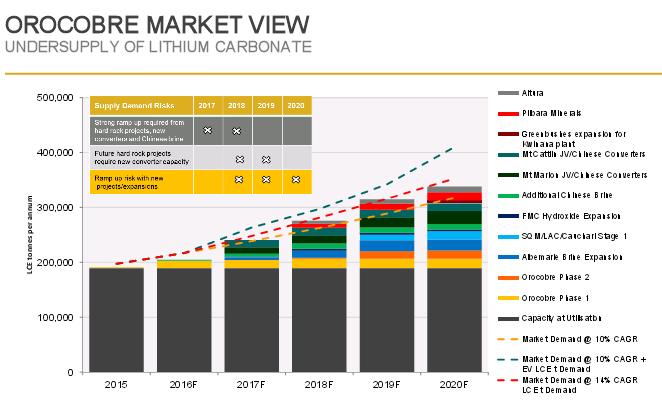Click the 0 y-axis label
Viewport: 662px width, 401px height.
71,373
